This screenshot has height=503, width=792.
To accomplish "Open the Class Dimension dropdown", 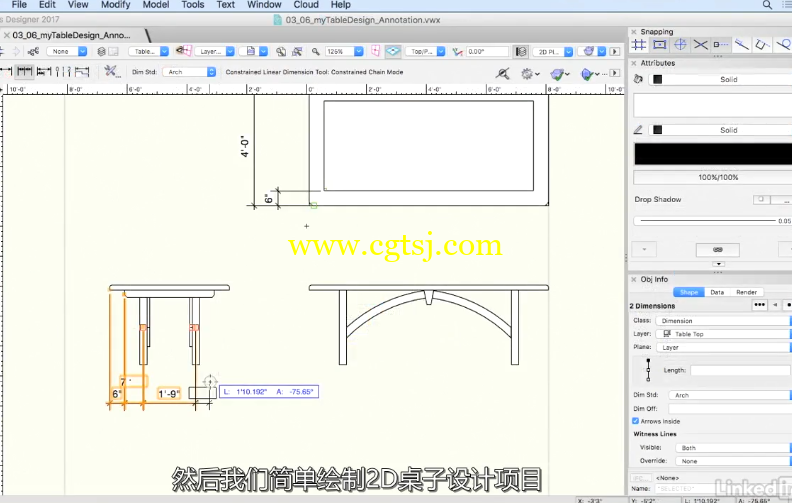I will pyautogui.click(x=724, y=321).
